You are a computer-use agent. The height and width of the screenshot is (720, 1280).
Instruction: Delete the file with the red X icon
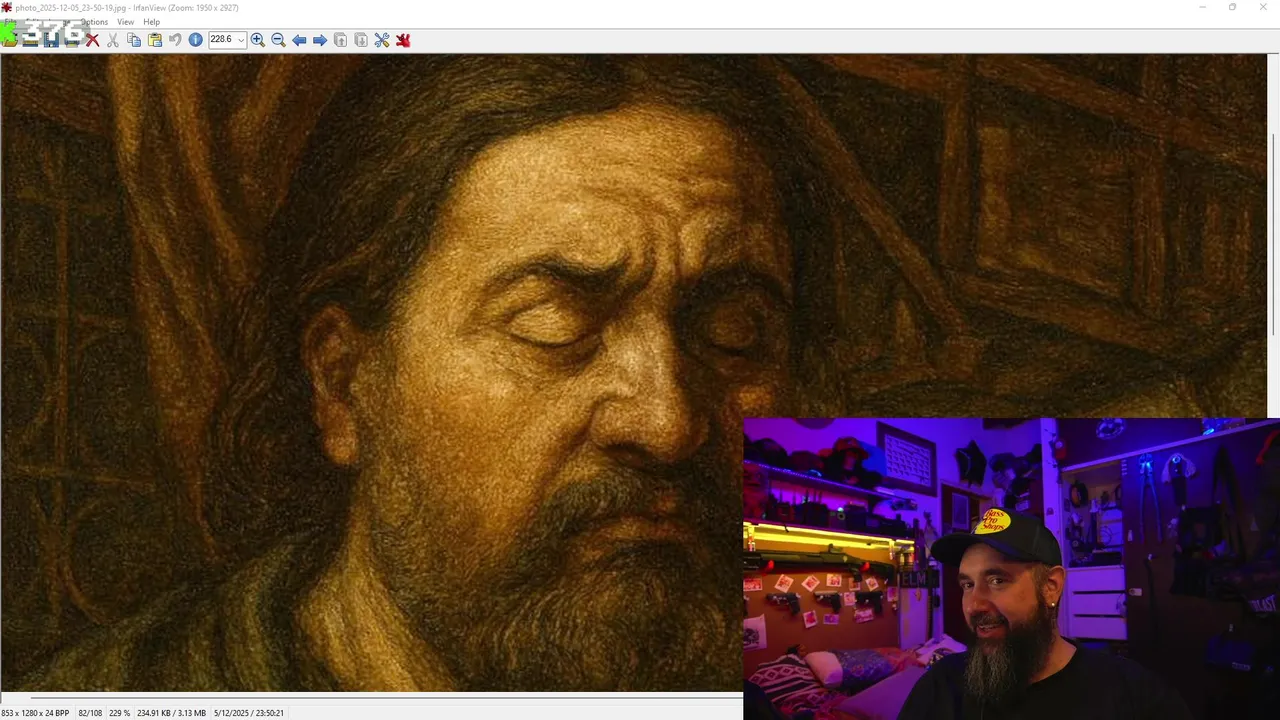(92, 40)
